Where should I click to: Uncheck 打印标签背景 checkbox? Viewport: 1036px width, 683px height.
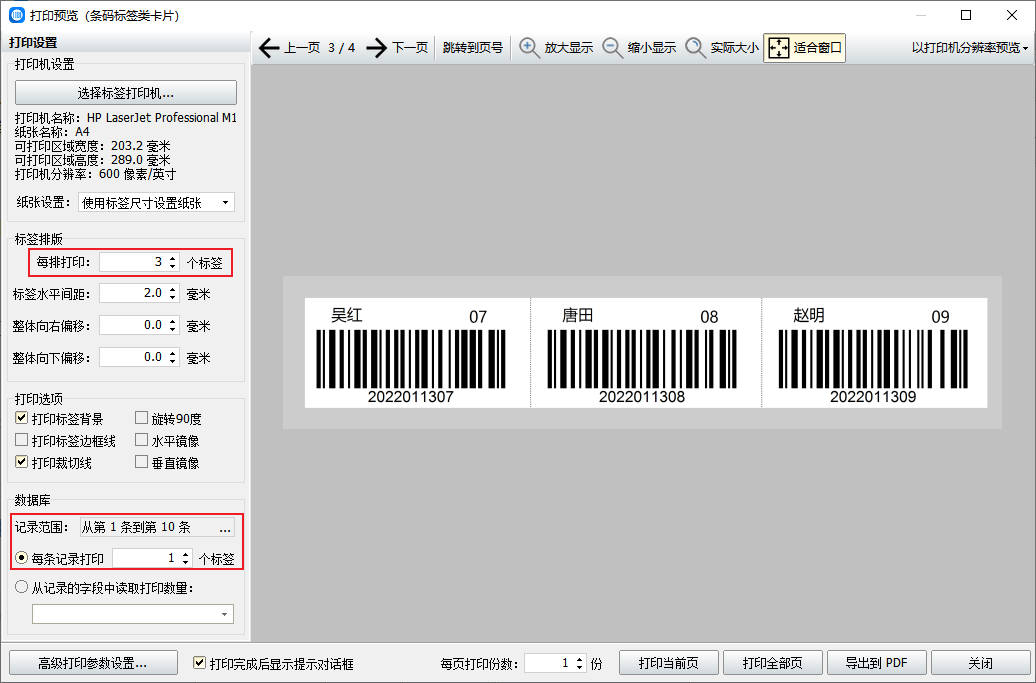click(x=22, y=418)
